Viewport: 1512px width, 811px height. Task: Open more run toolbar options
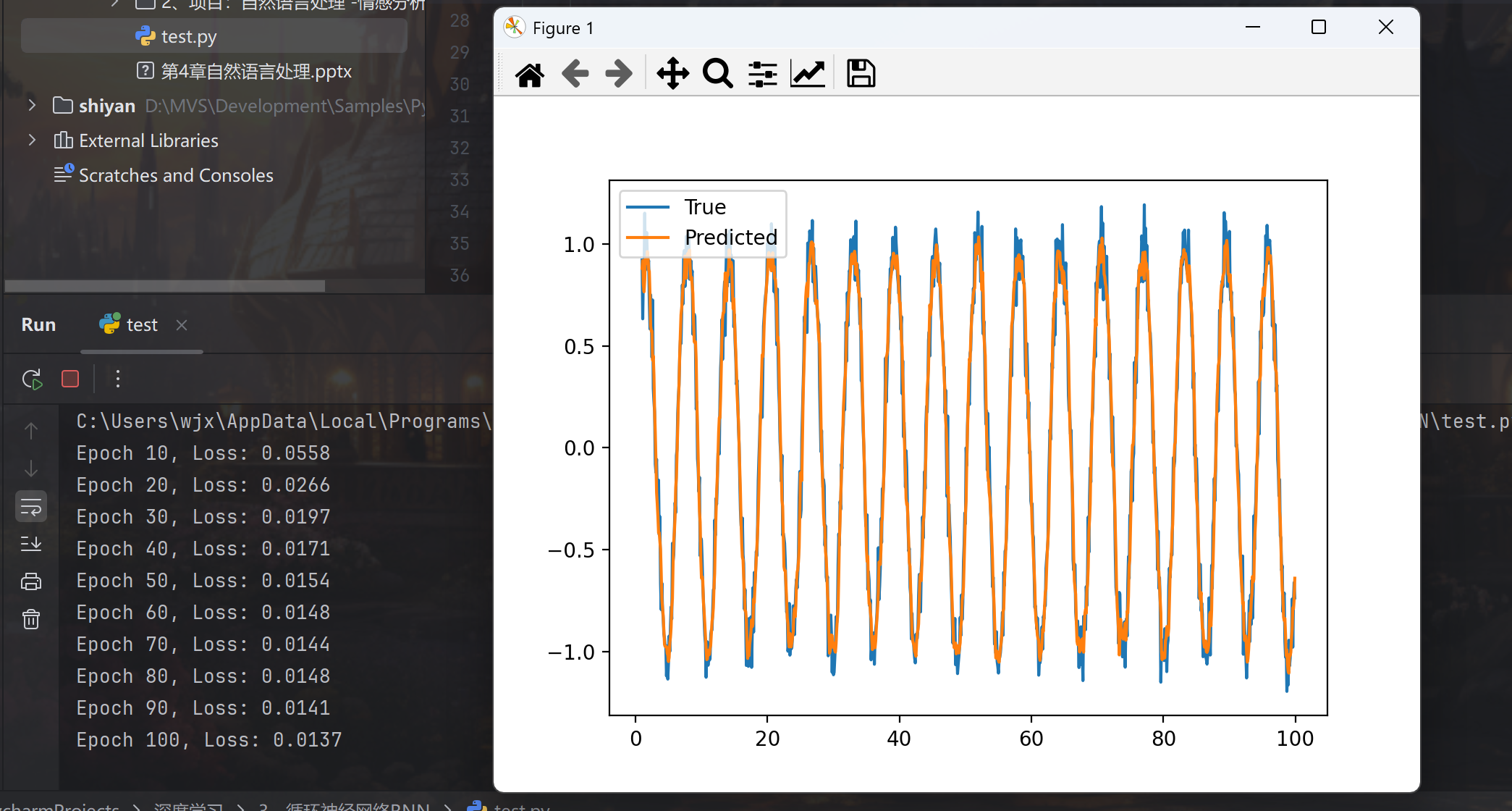tap(118, 379)
